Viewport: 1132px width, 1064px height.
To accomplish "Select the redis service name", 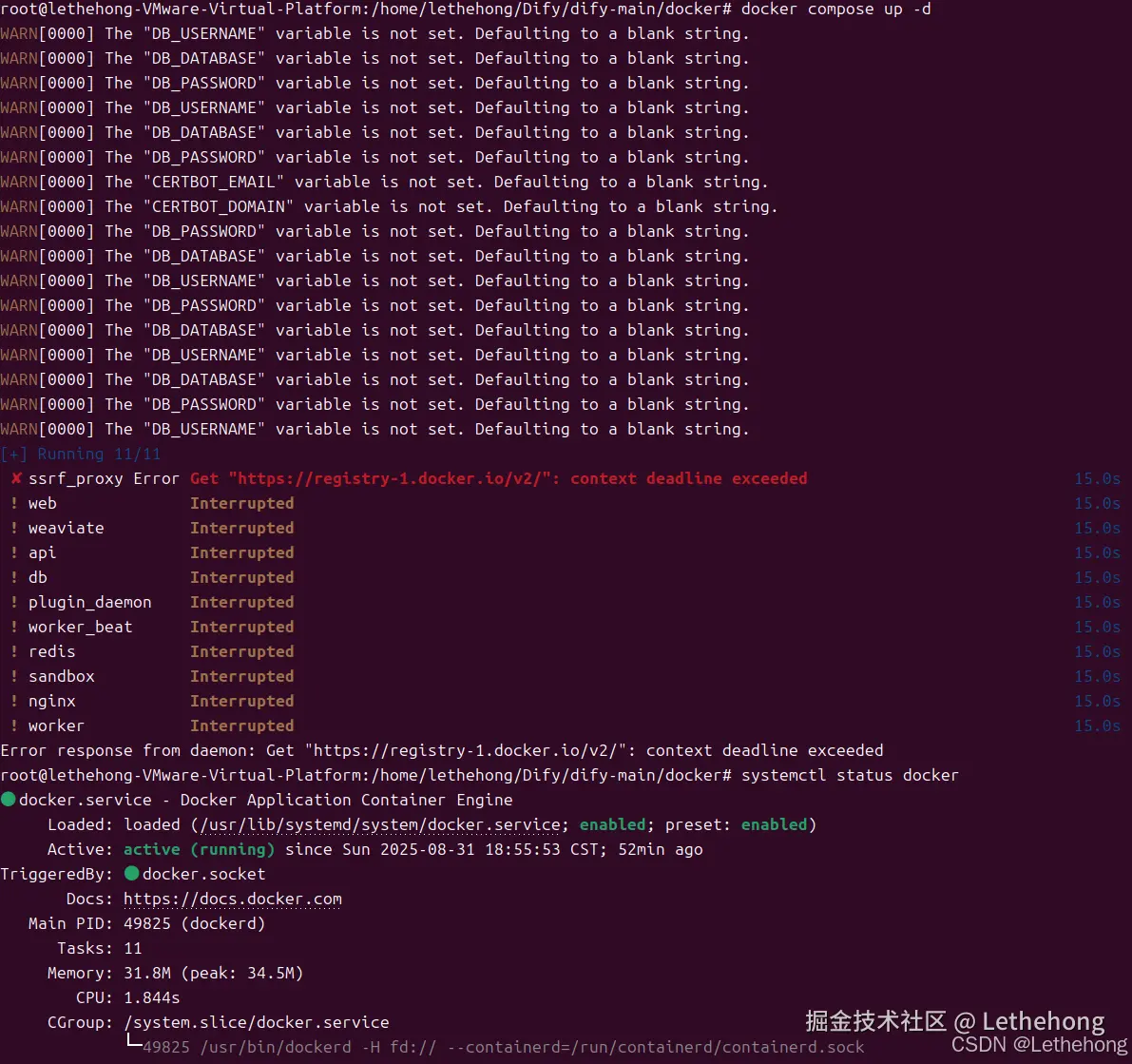I will 52,651.
